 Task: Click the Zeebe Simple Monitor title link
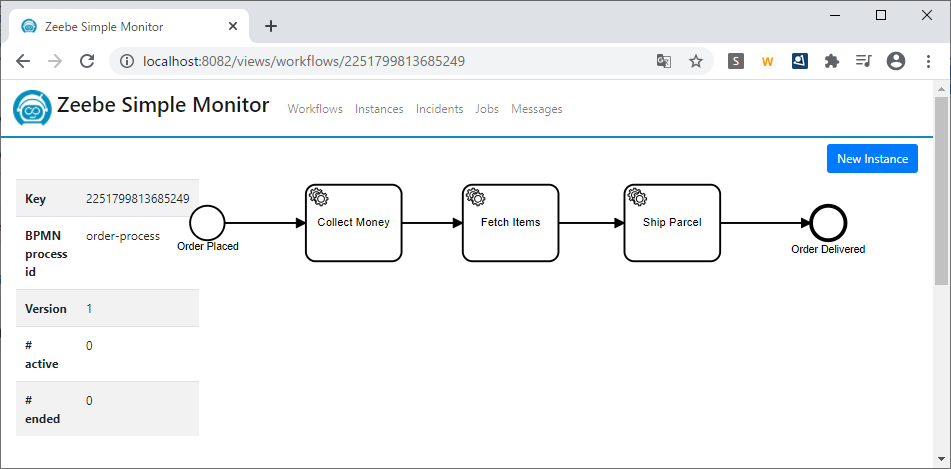point(163,105)
